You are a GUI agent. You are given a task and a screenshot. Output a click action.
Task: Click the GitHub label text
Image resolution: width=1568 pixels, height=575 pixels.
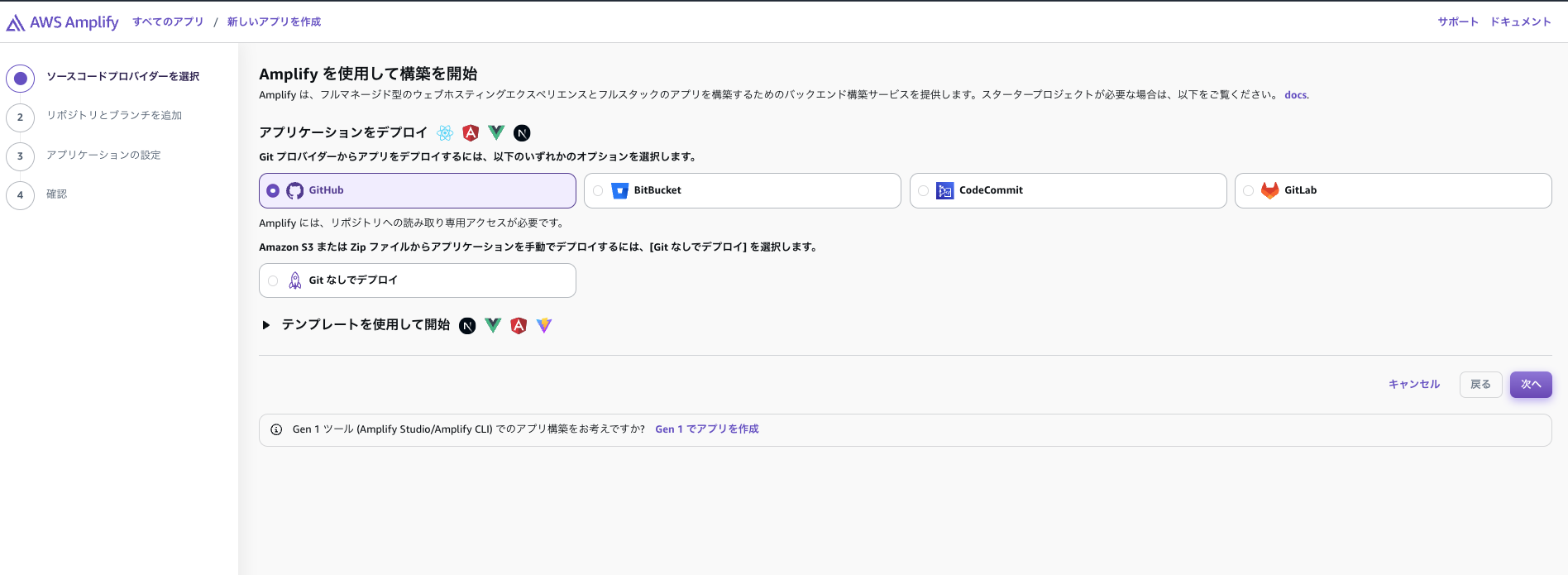[x=326, y=190]
